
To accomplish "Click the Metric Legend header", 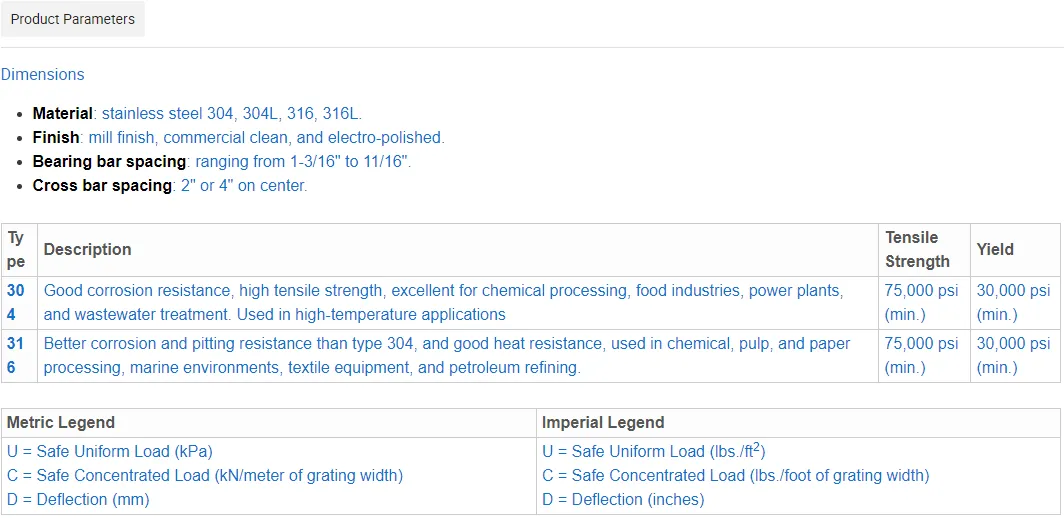I will tap(61, 422).
